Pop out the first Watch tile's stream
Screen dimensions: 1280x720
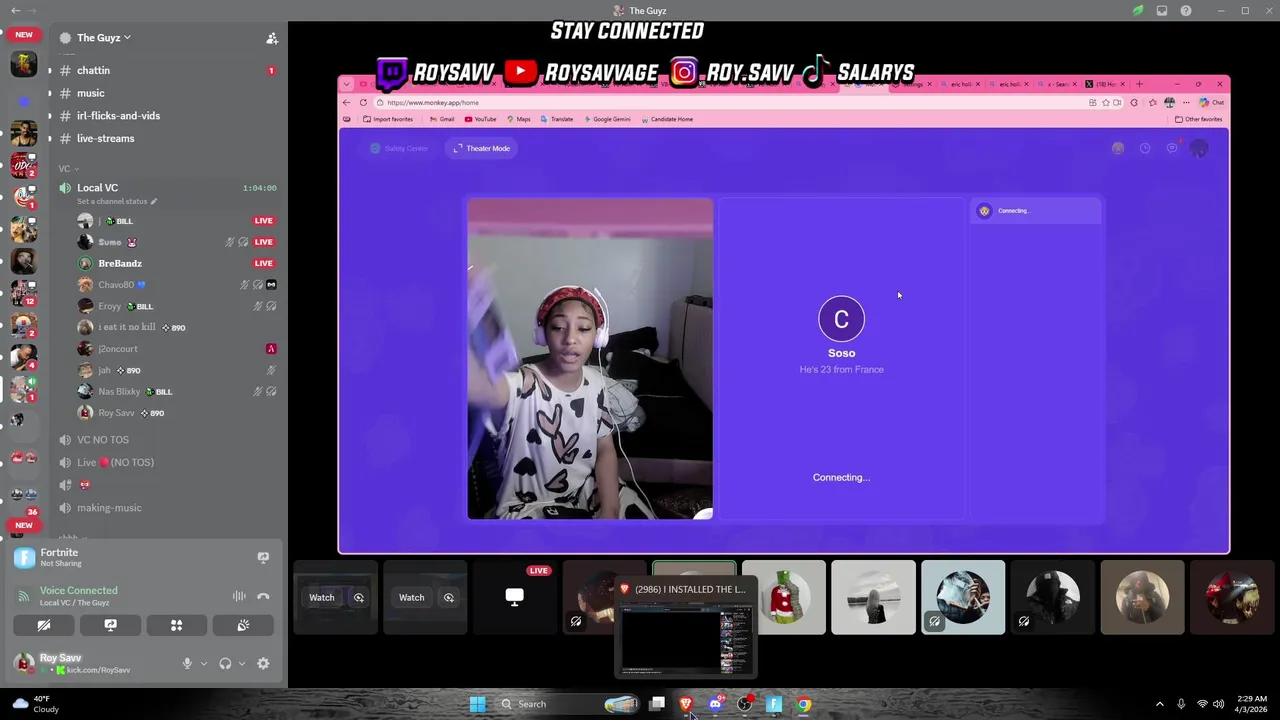pyautogui.click(x=359, y=598)
